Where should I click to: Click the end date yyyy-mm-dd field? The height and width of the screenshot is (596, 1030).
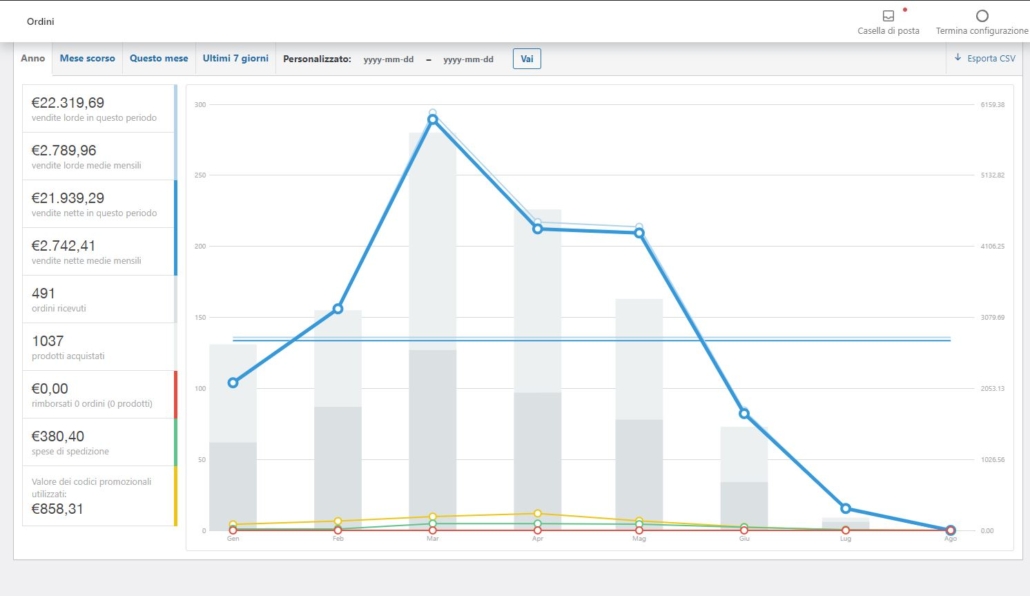pyautogui.click(x=468, y=60)
